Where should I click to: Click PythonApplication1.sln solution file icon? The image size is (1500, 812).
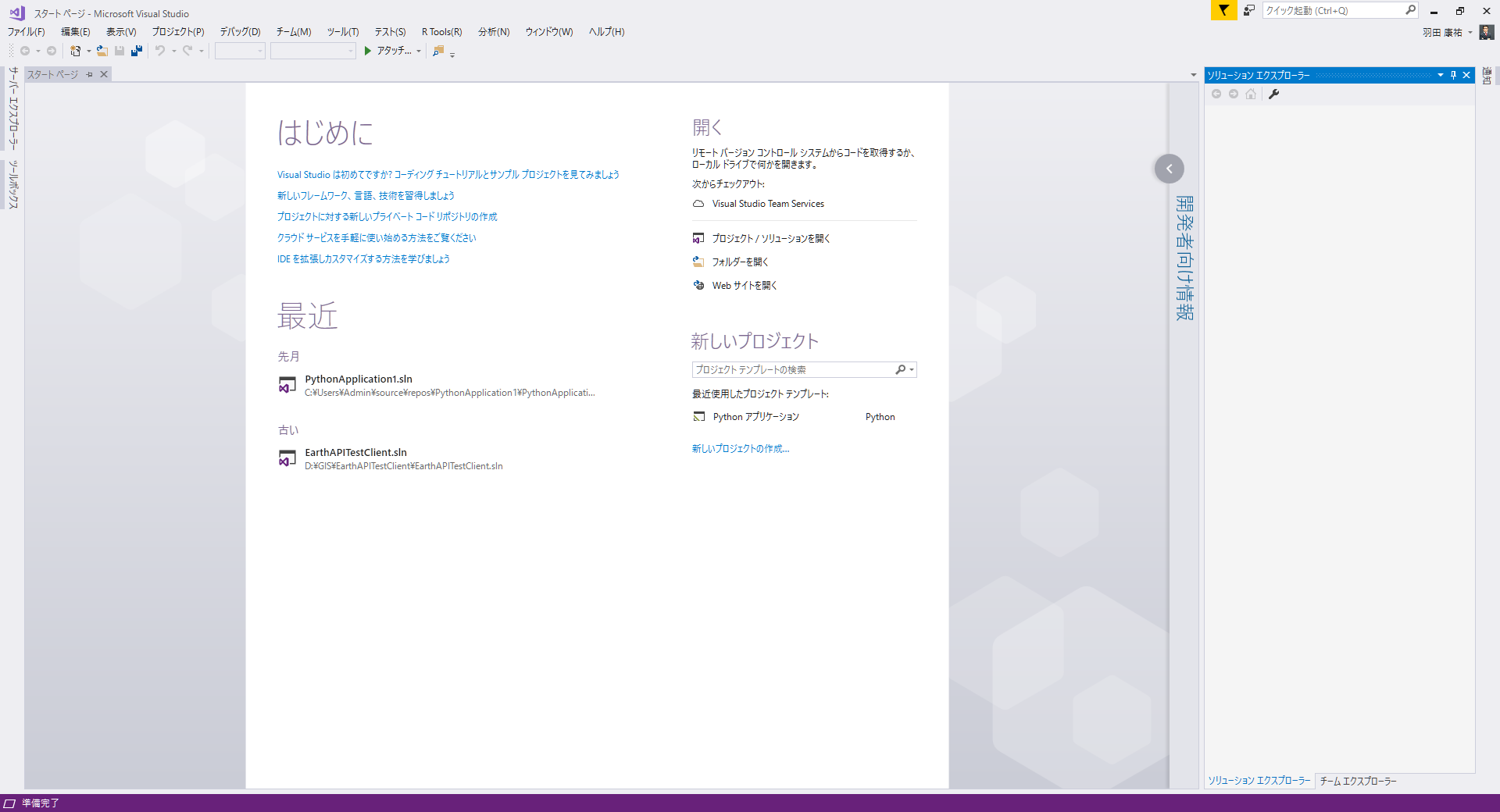tap(287, 385)
